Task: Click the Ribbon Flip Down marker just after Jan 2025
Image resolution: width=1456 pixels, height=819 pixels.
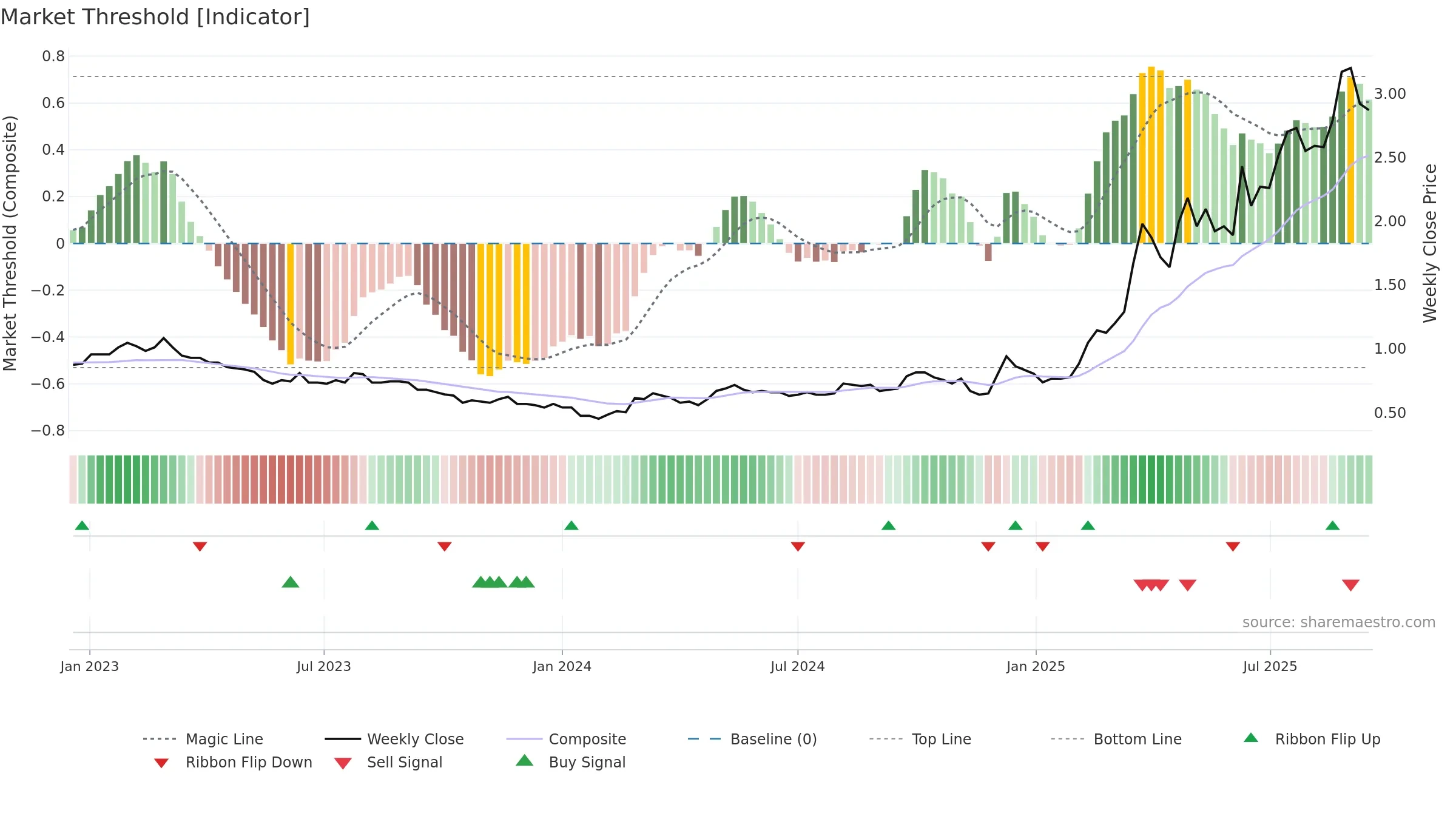Action: tap(1042, 546)
